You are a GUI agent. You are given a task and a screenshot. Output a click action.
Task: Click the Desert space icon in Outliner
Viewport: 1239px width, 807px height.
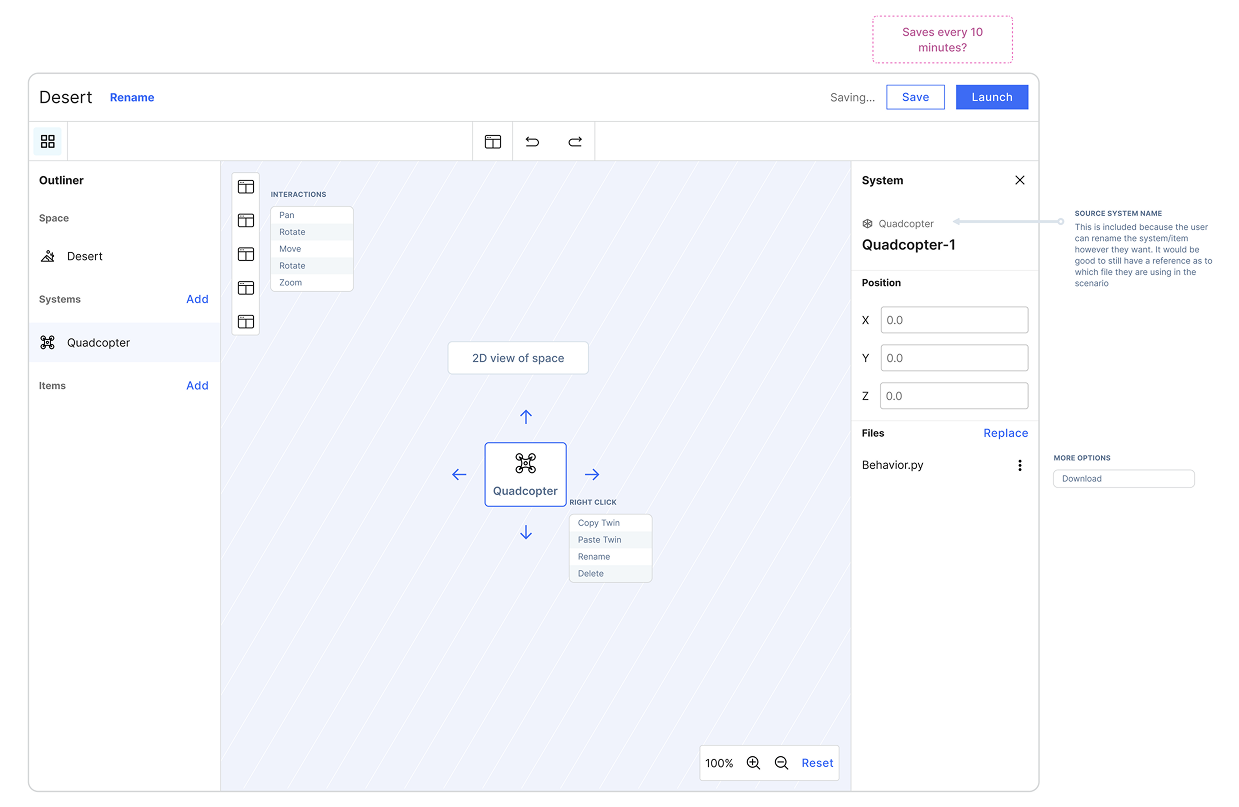click(47, 255)
